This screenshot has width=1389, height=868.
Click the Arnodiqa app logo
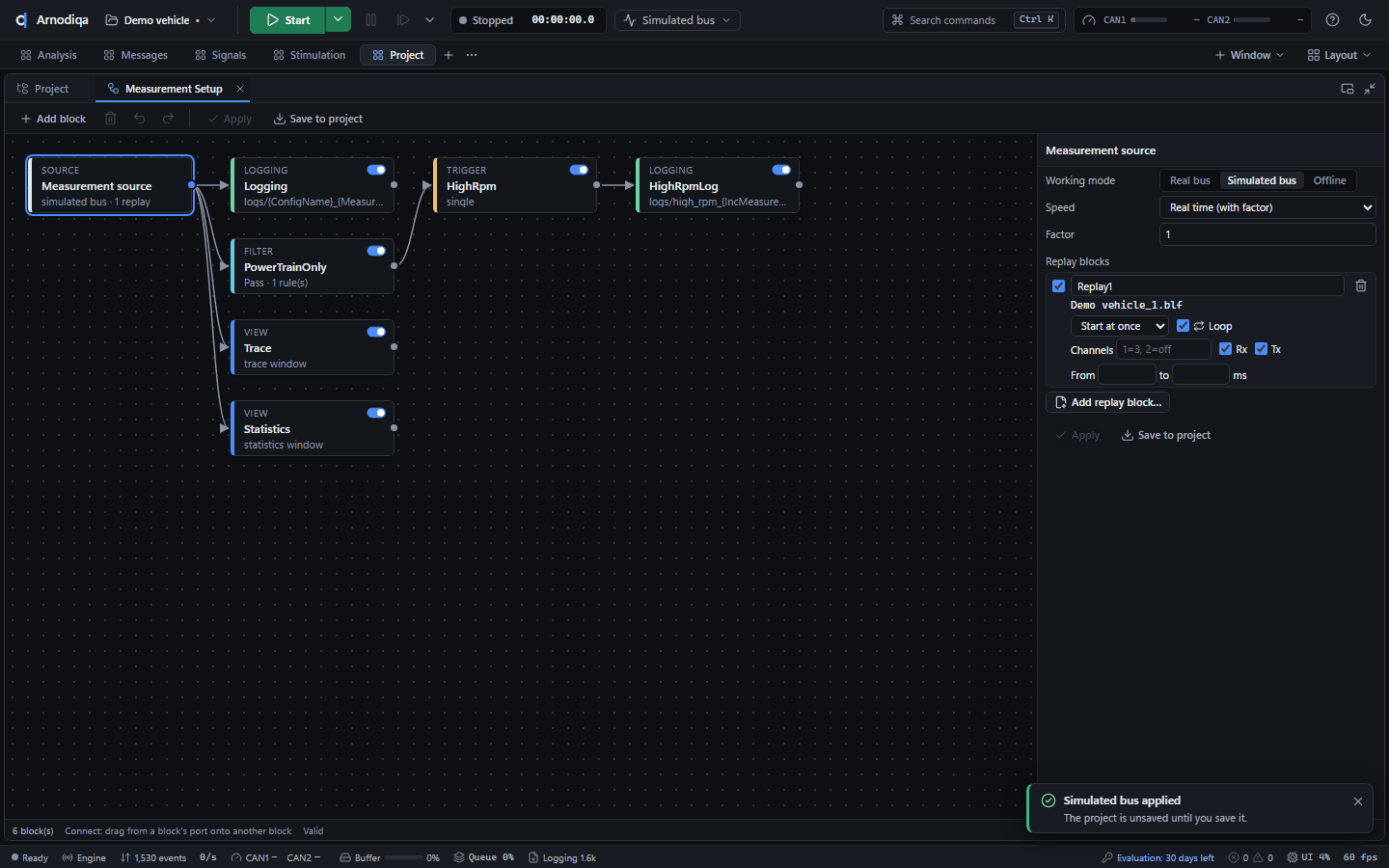coord(21,20)
